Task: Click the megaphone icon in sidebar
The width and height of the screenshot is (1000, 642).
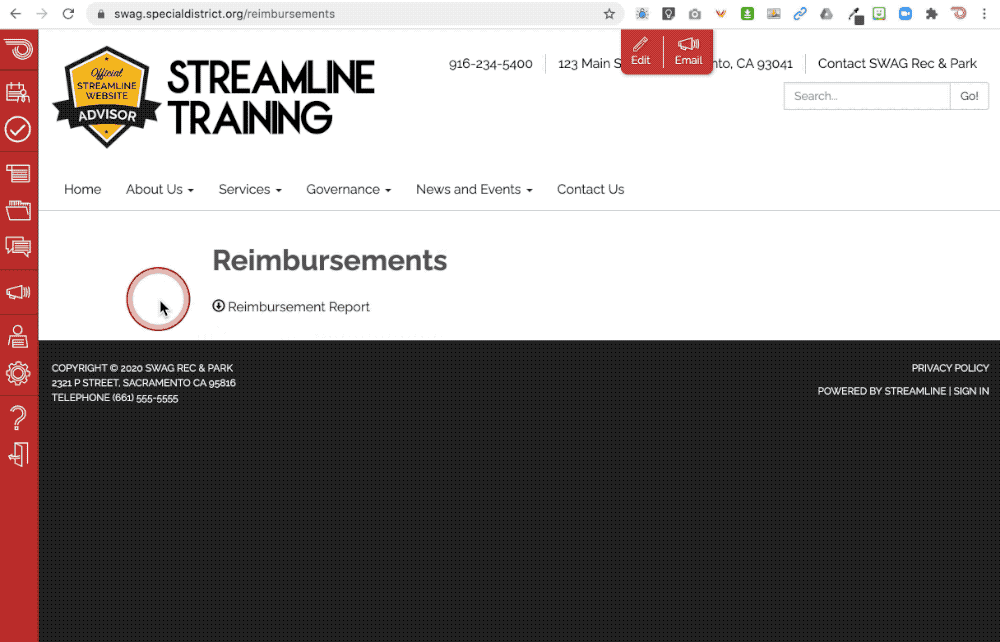Action: [x=18, y=292]
